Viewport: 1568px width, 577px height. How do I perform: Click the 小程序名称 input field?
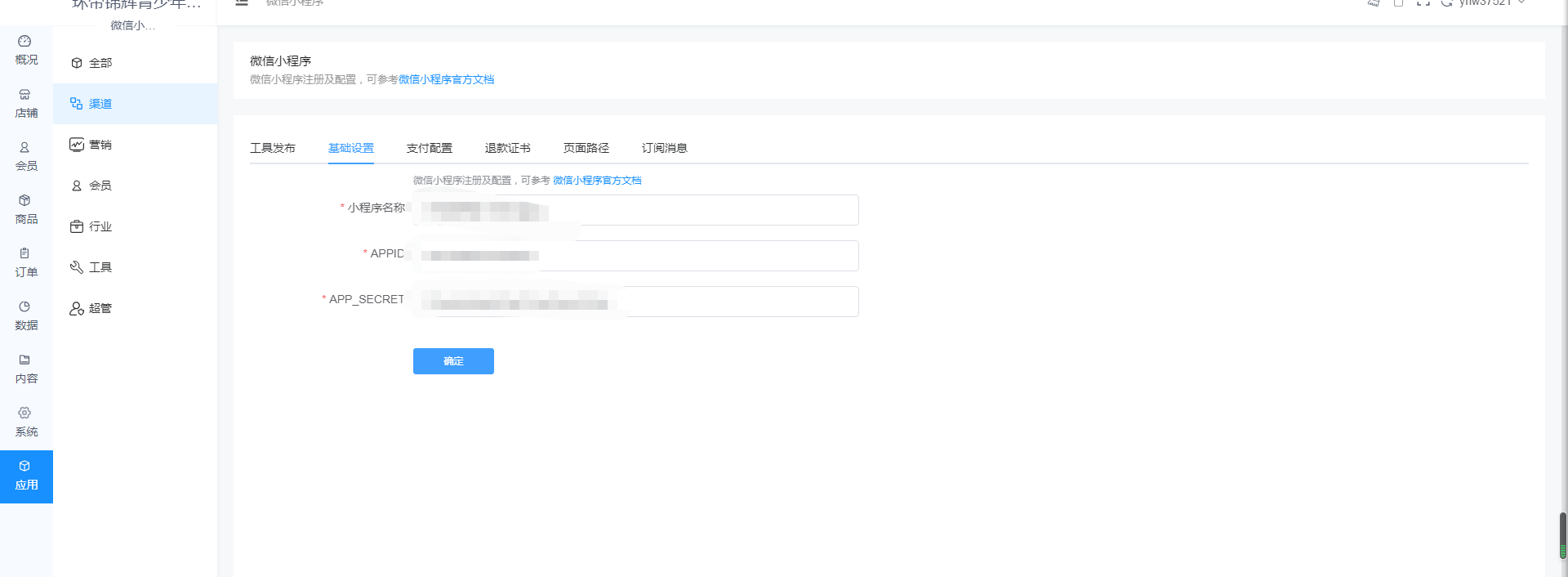click(x=635, y=210)
